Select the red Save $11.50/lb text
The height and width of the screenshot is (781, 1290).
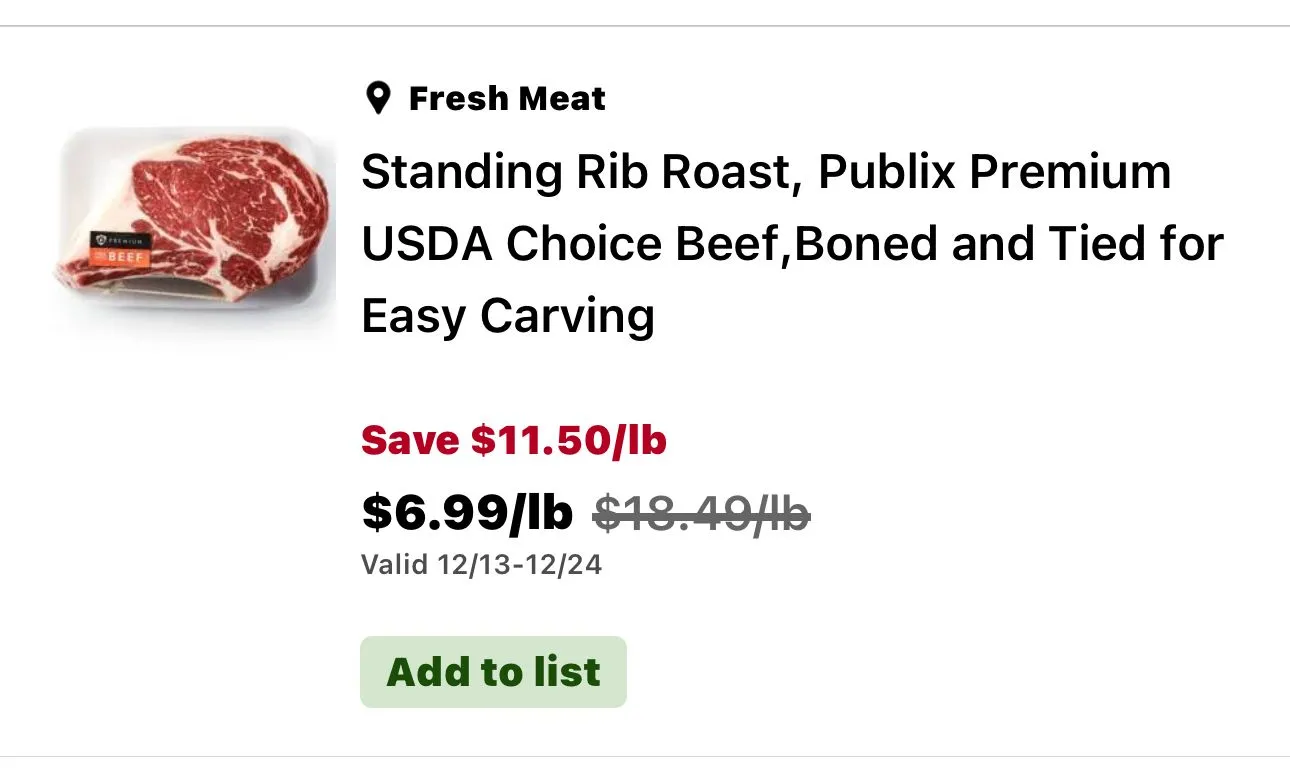(513, 440)
